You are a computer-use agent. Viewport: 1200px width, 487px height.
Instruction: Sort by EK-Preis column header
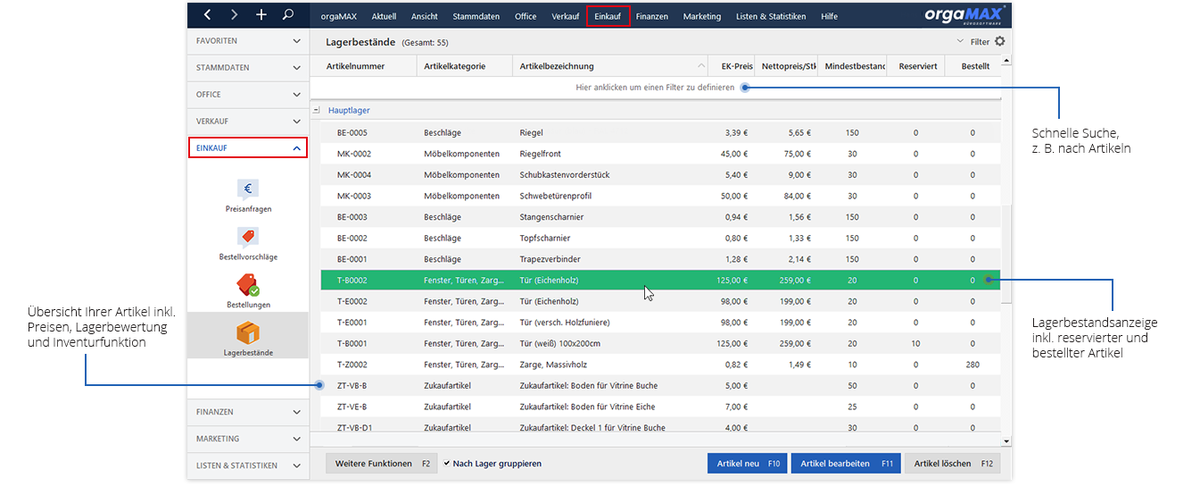click(x=730, y=67)
